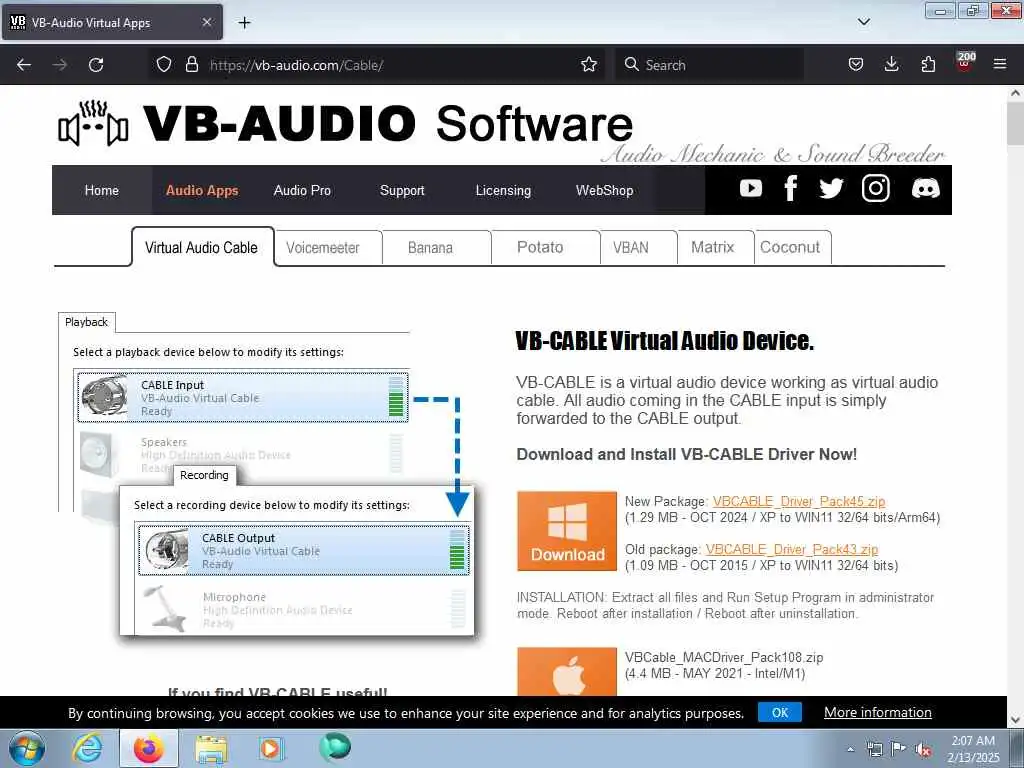This screenshot has width=1024, height=768.
Task: Open the More information cookie link
Action: [878, 712]
